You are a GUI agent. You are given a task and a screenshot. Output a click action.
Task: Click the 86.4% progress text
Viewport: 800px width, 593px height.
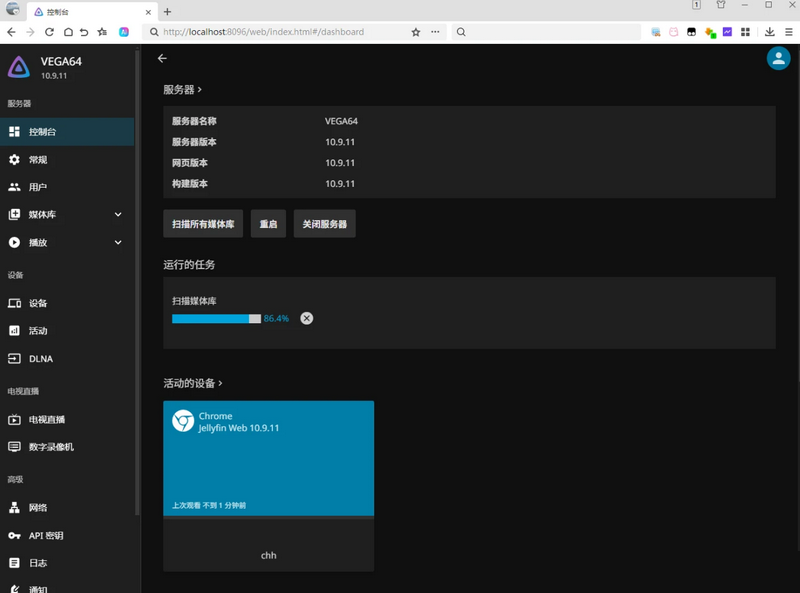coord(276,318)
